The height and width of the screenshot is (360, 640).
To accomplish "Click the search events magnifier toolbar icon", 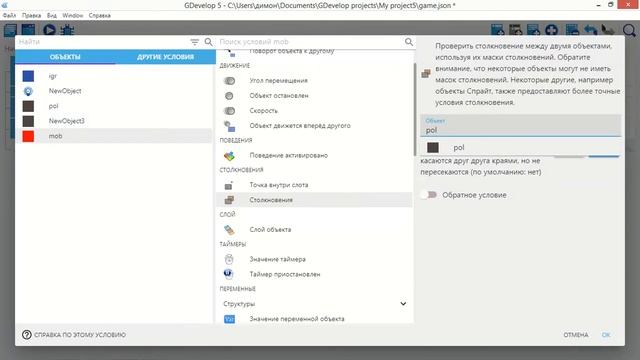I will 629,30.
